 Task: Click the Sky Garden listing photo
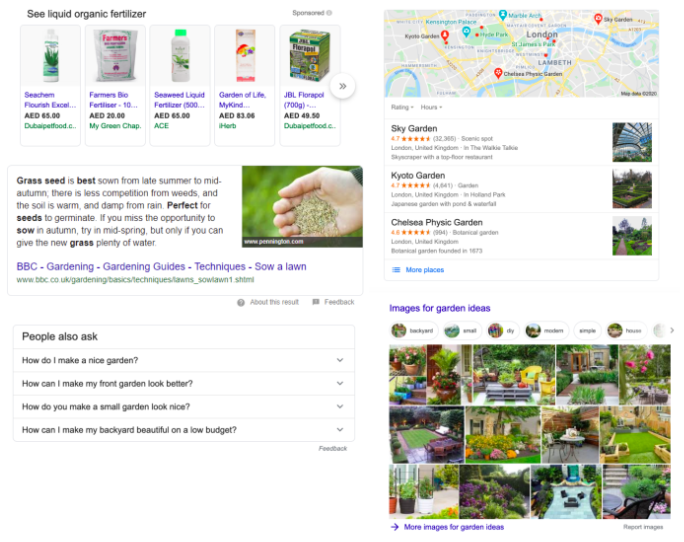click(632, 142)
